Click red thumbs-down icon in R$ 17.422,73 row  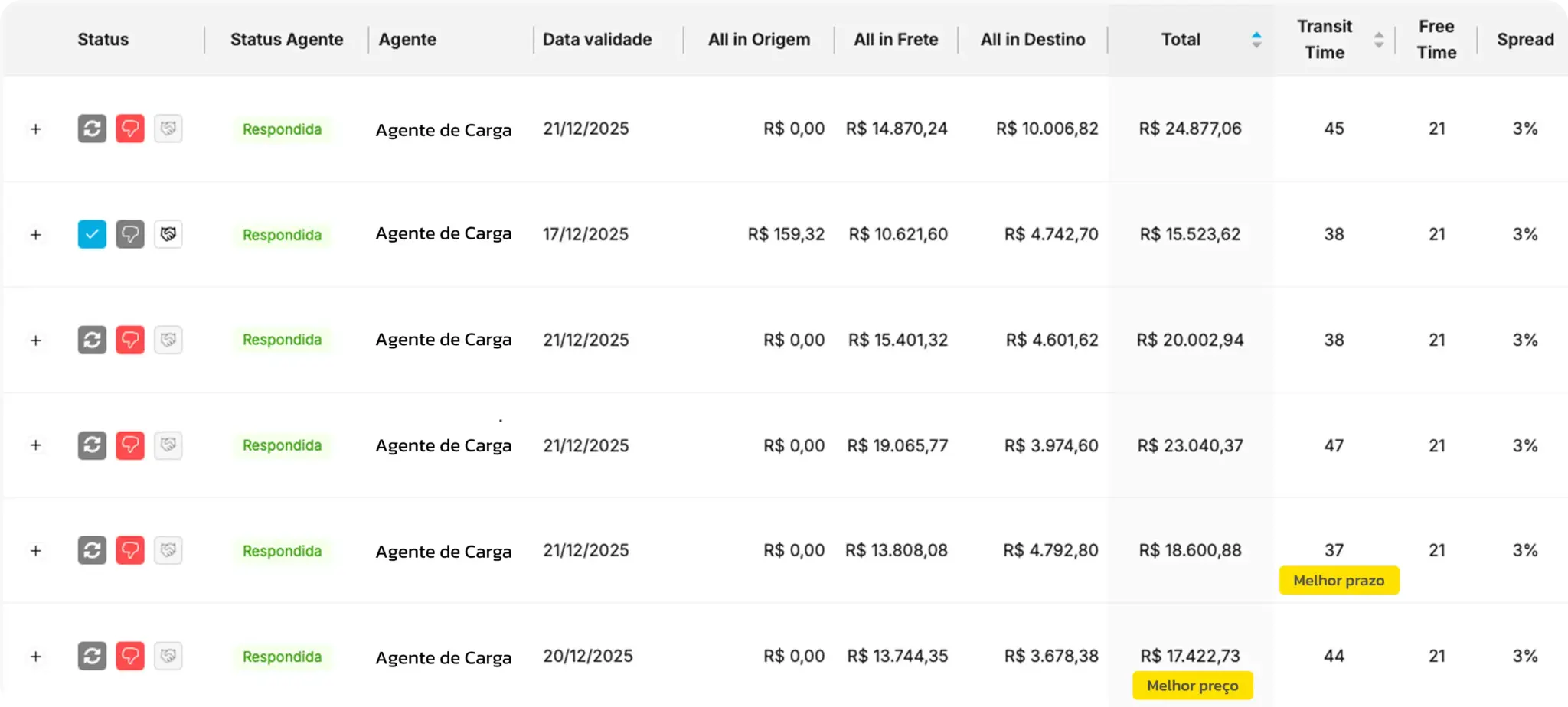click(x=130, y=656)
